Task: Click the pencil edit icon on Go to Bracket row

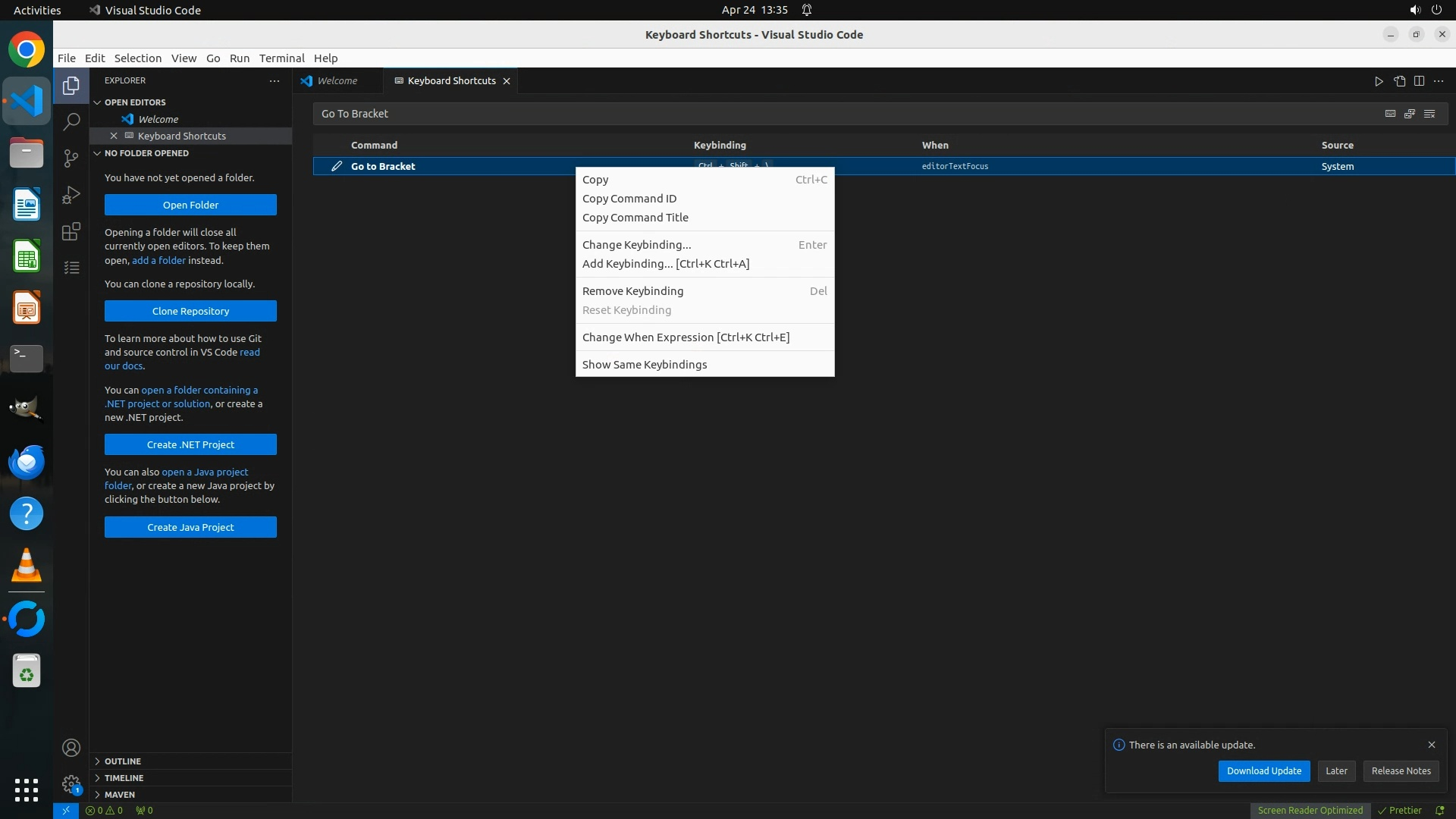Action: click(337, 166)
